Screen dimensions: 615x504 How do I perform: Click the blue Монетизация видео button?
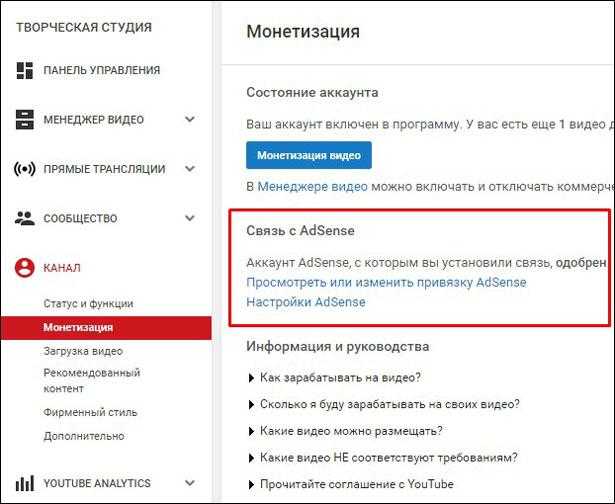pyautogui.click(x=309, y=155)
